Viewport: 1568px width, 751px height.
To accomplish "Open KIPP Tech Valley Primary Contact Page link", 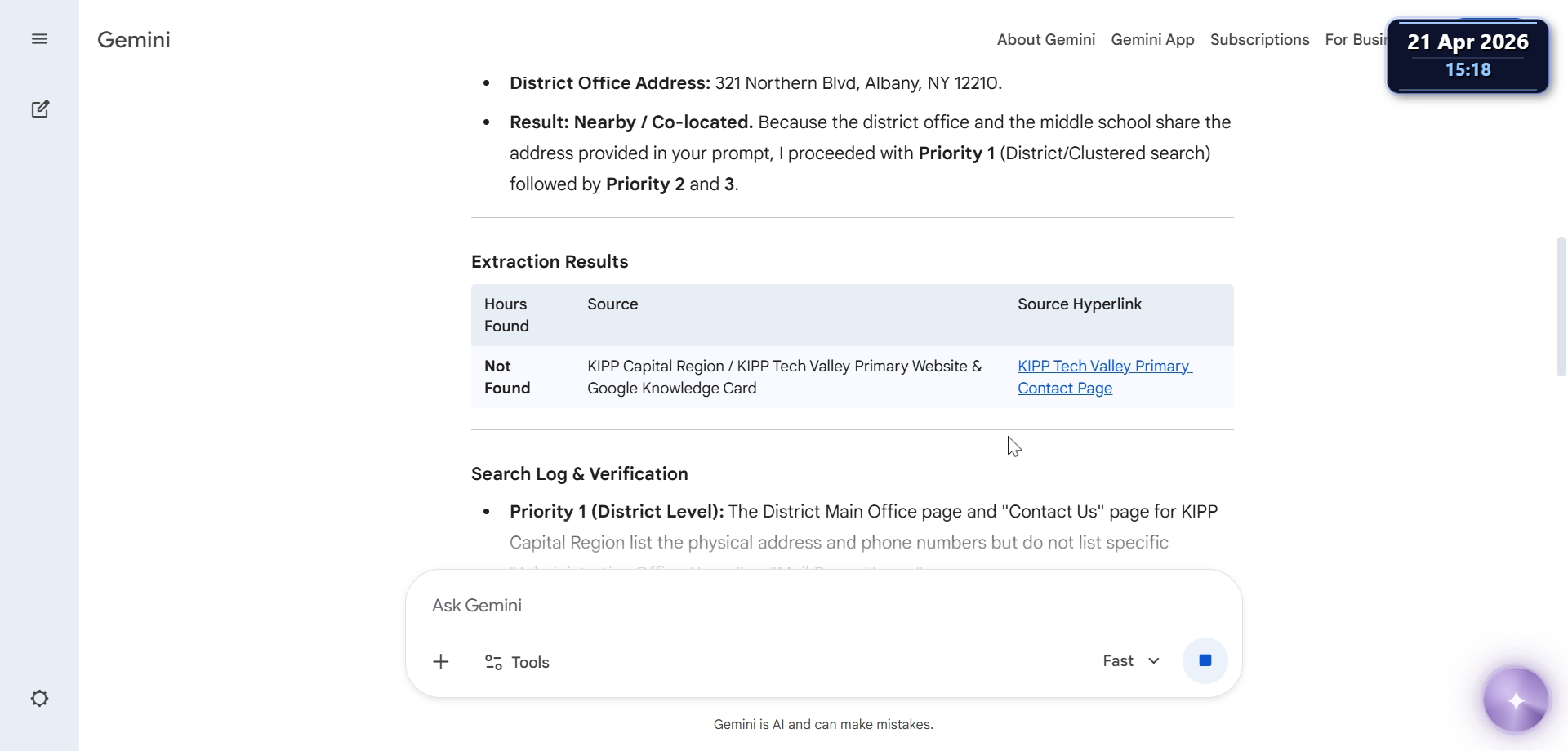I will [1104, 377].
